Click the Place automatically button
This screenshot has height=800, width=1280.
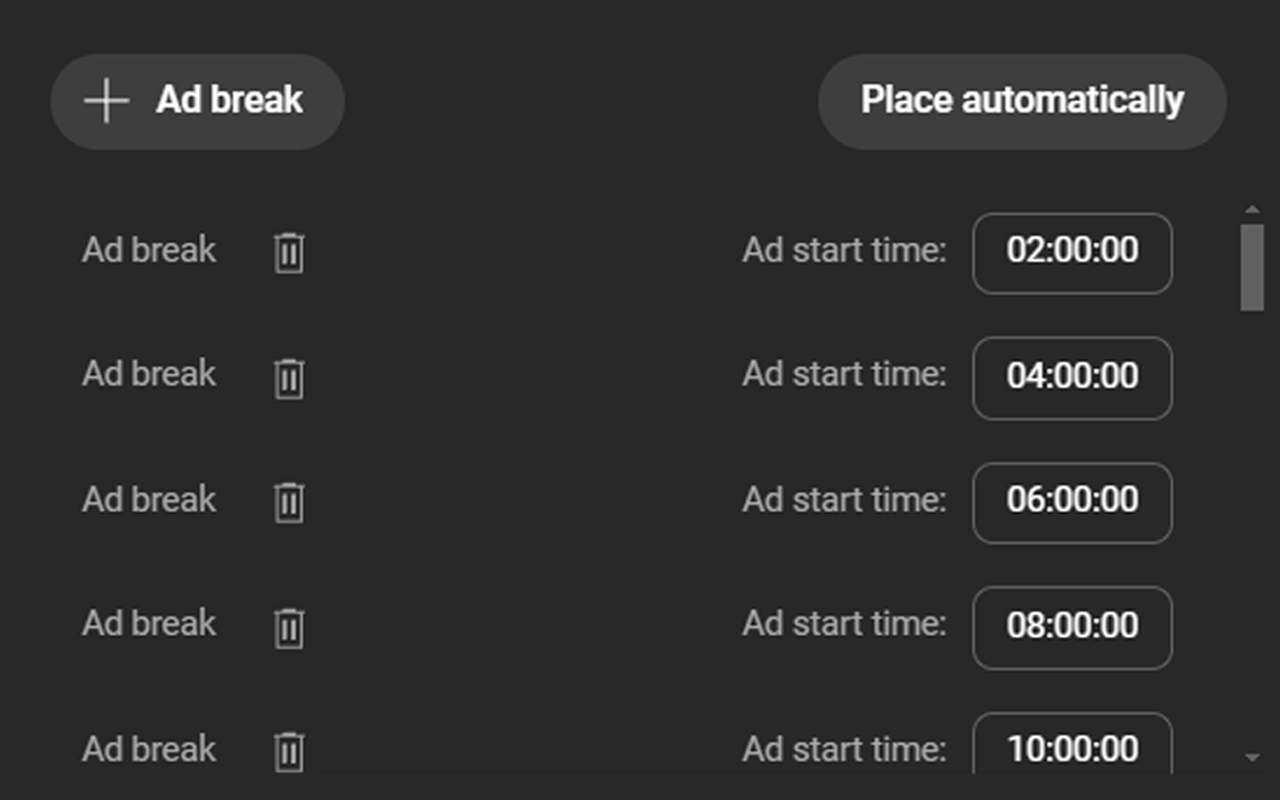pos(1022,100)
